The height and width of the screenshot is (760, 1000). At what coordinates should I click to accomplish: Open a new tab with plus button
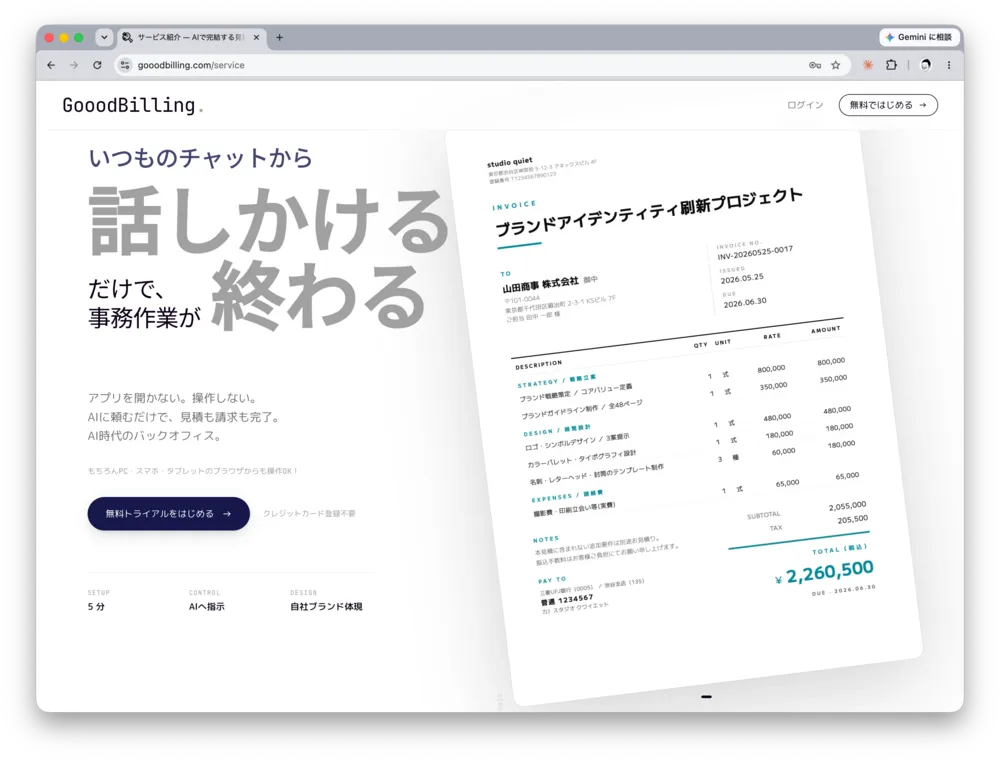click(x=279, y=38)
